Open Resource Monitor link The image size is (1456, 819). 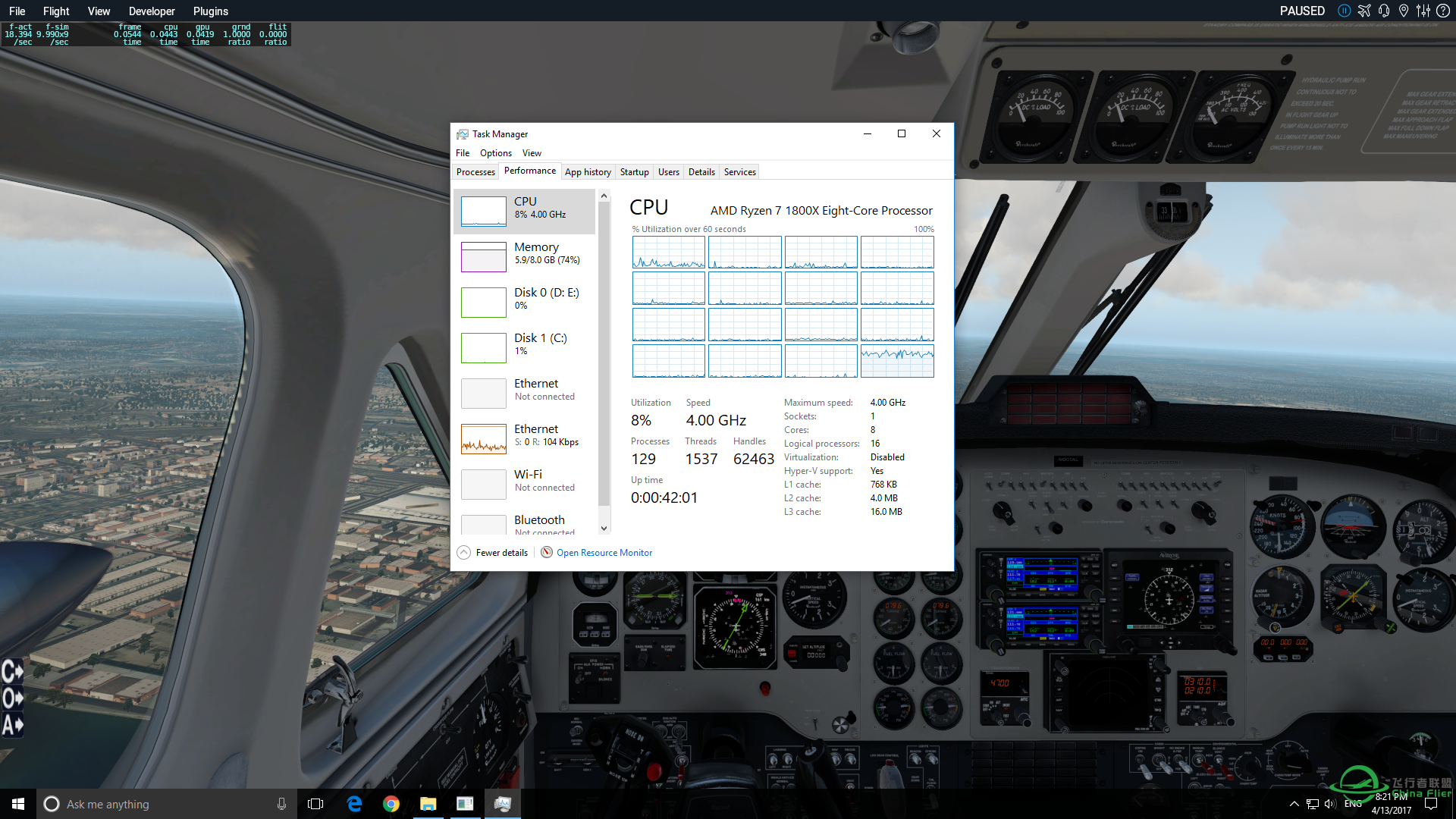click(604, 553)
